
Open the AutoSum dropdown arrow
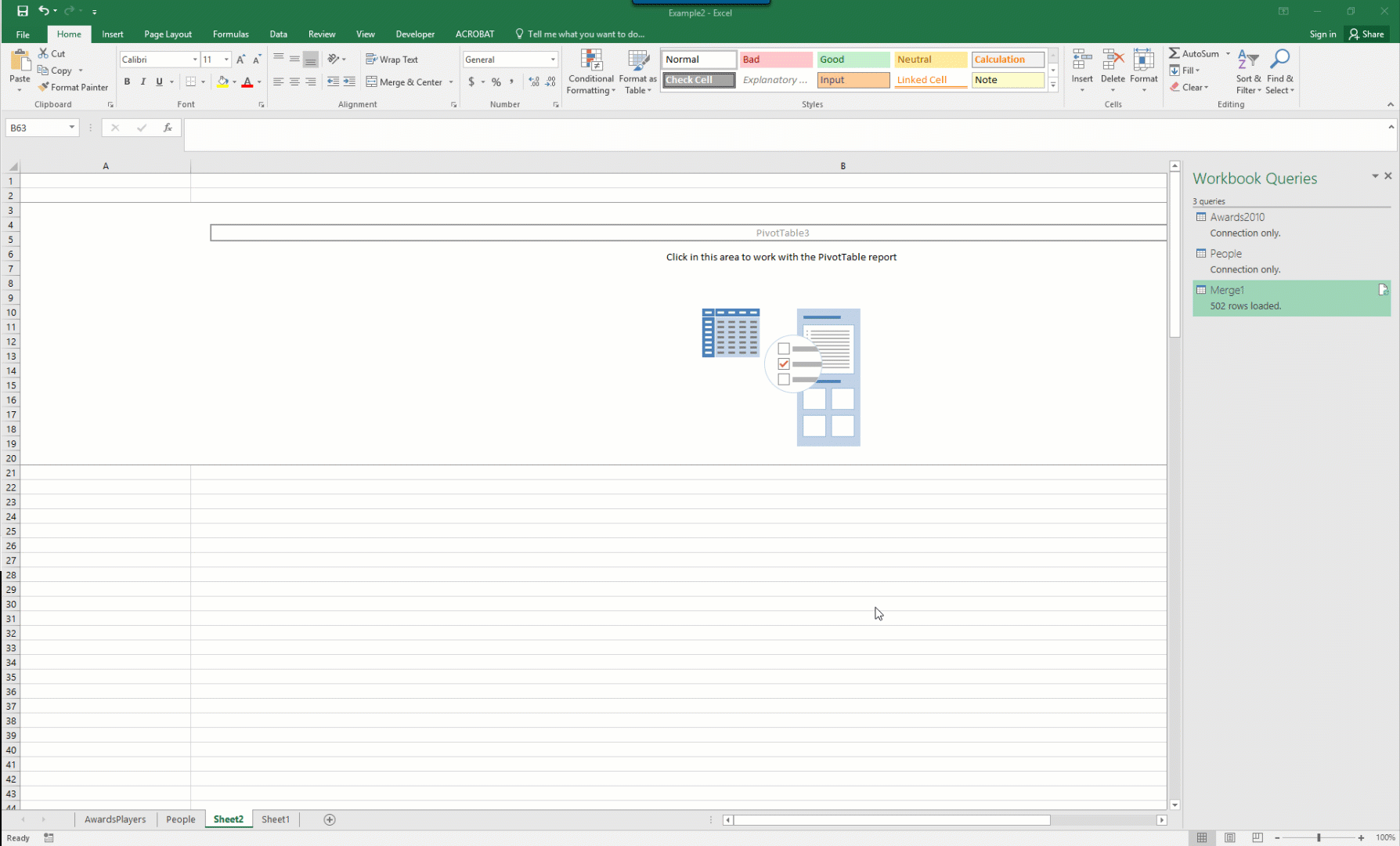click(1229, 53)
